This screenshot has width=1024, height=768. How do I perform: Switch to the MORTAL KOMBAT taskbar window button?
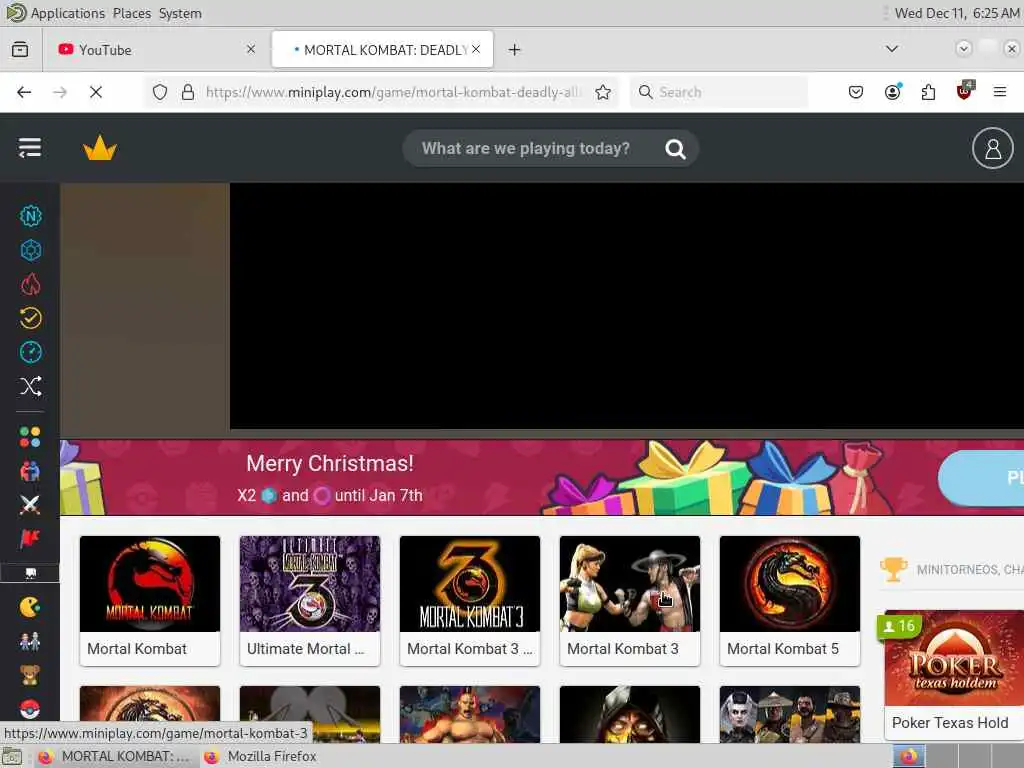[114, 756]
